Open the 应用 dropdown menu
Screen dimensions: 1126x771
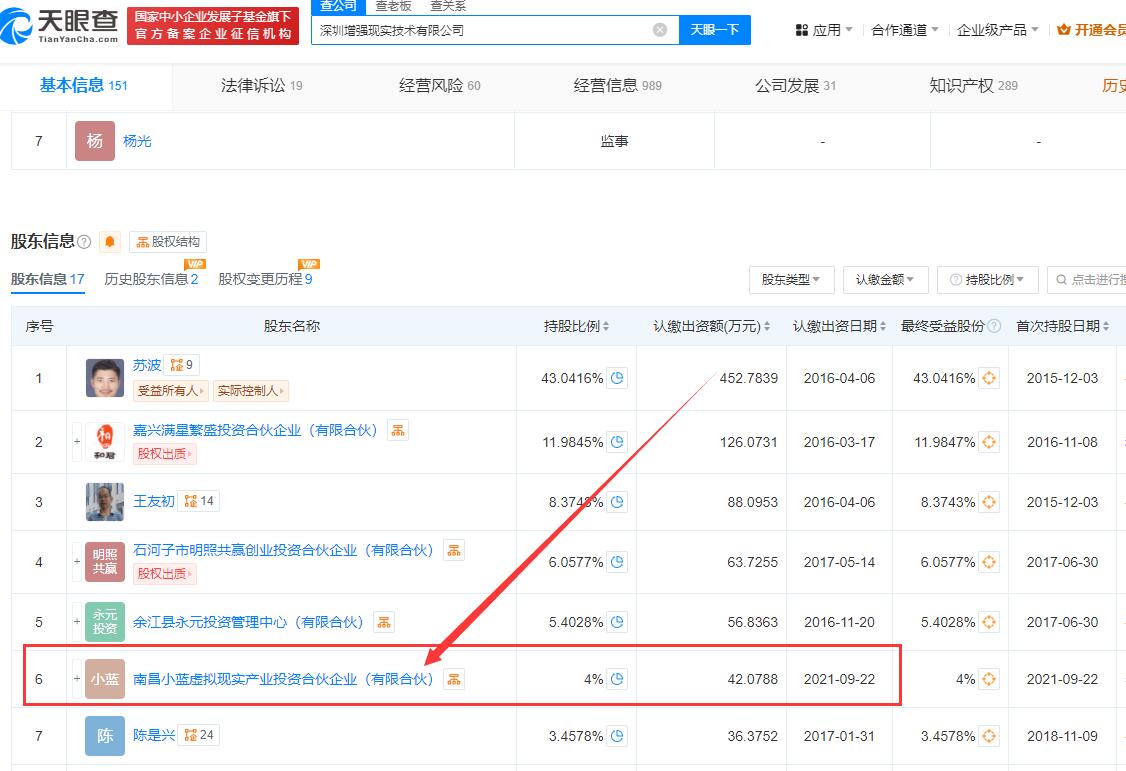(824, 30)
